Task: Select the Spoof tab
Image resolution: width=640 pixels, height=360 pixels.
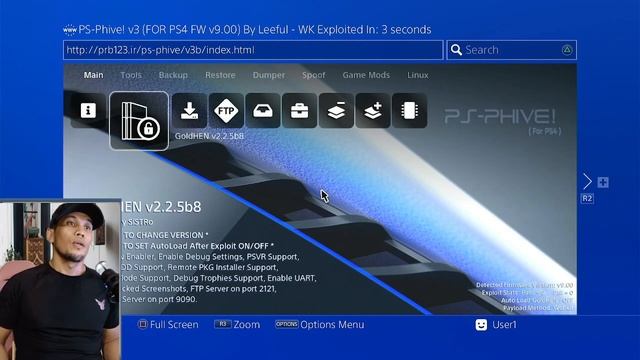Action: click(x=313, y=75)
